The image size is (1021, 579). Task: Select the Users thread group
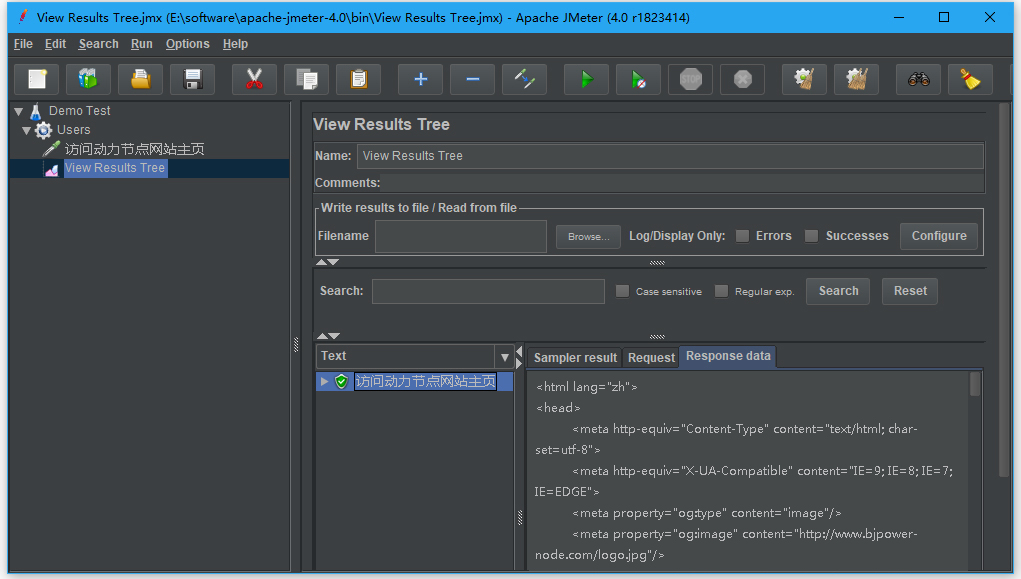(74, 130)
